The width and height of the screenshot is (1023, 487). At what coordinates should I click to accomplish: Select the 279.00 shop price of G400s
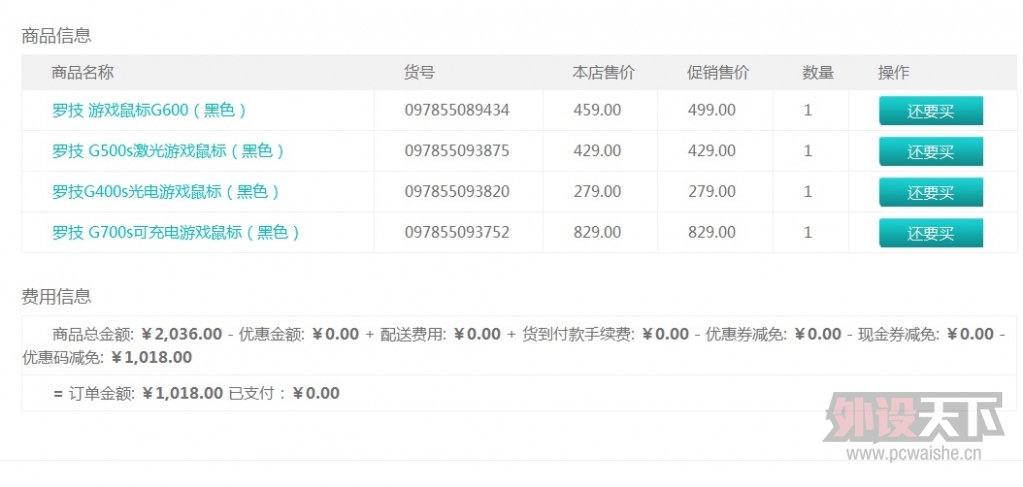point(597,191)
